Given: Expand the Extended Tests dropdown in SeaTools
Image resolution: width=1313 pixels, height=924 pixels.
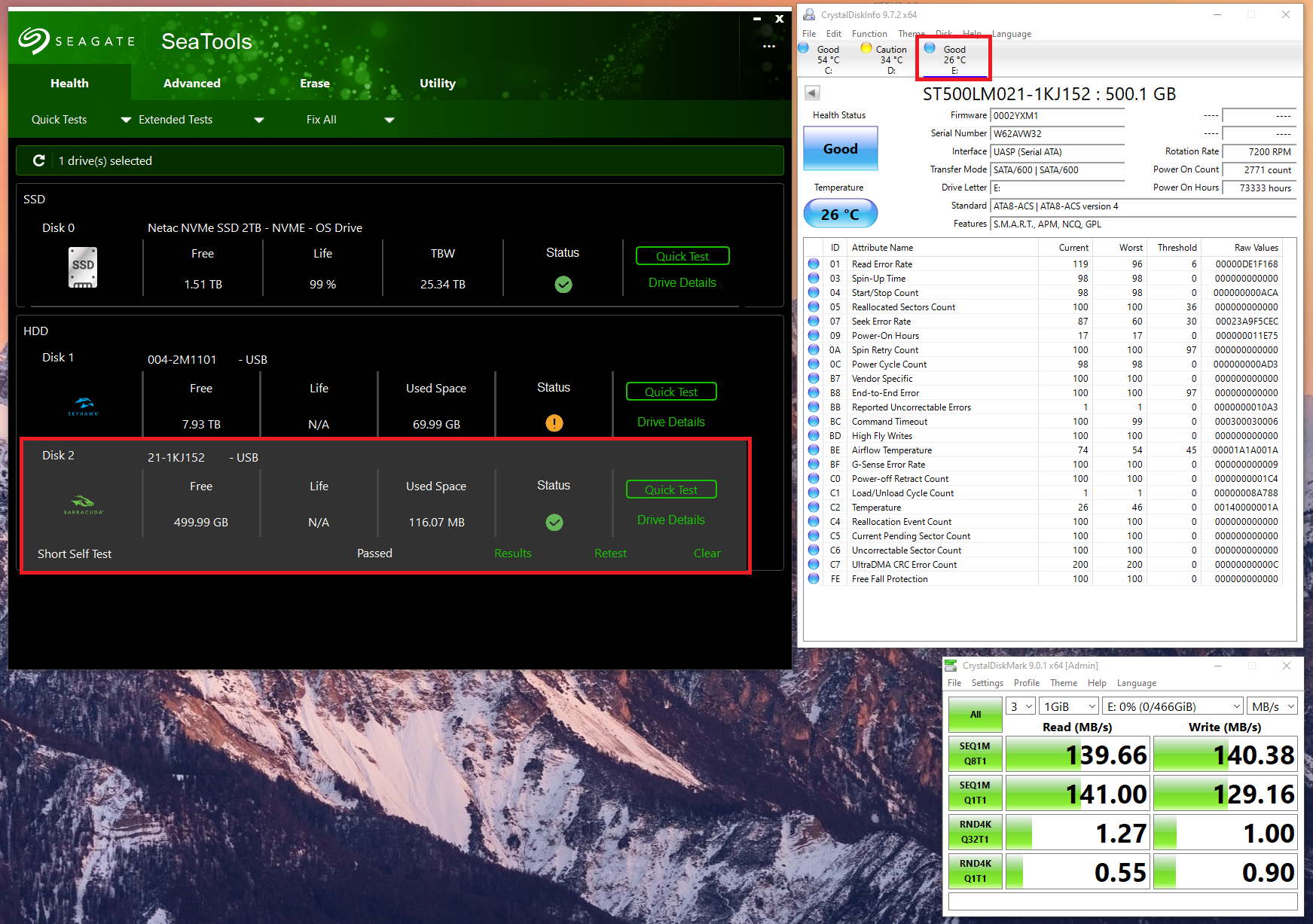Looking at the screenshot, I should point(259,120).
